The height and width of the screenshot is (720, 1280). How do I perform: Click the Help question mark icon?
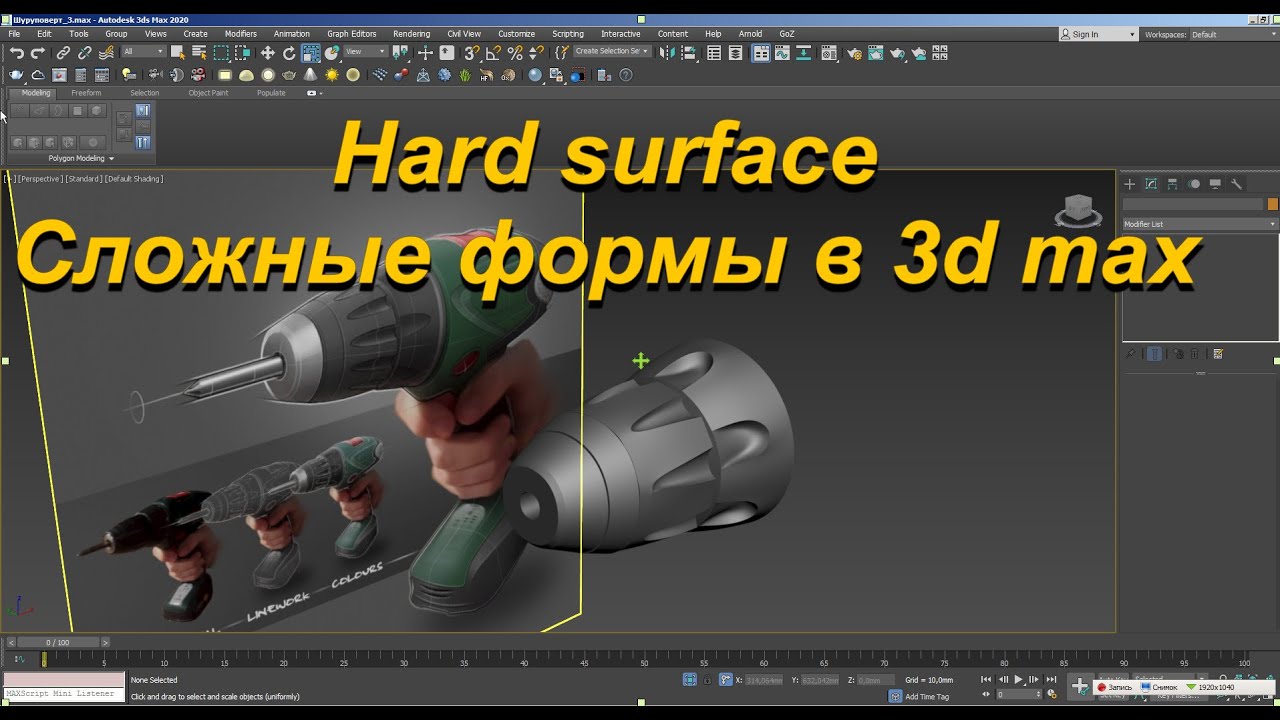tap(626, 74)
